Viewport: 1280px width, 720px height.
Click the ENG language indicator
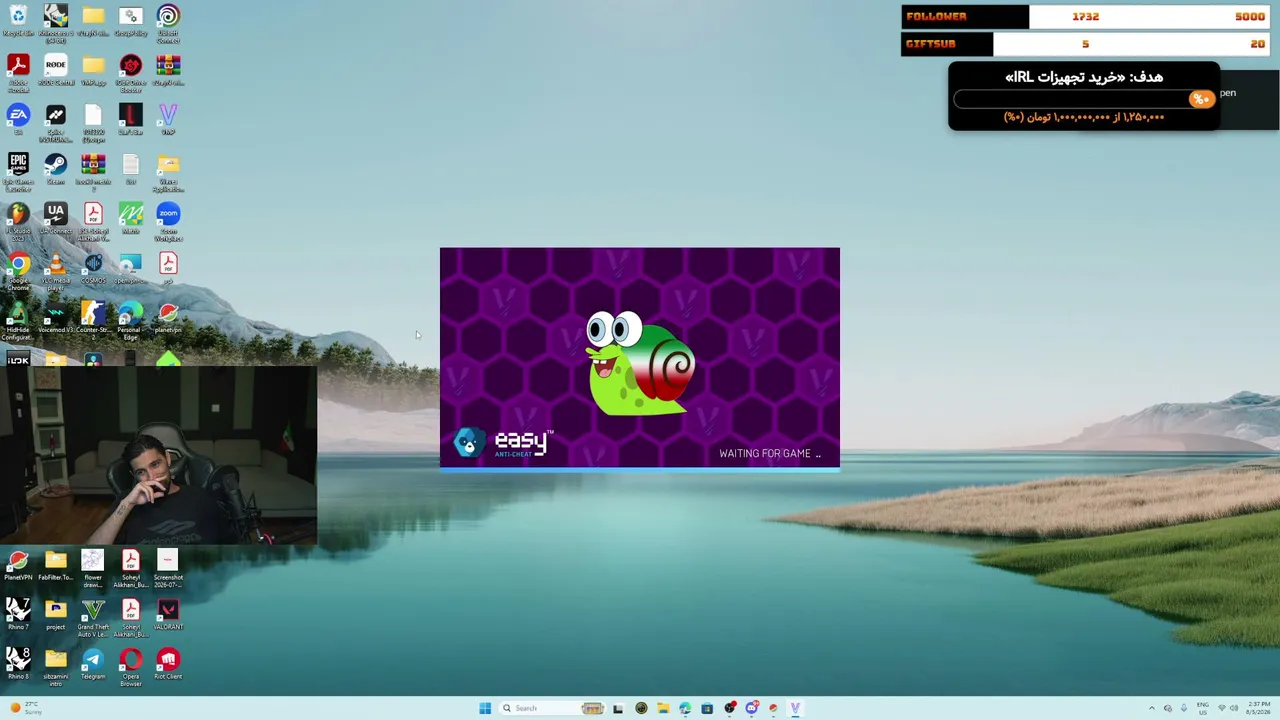(1203, 708)
